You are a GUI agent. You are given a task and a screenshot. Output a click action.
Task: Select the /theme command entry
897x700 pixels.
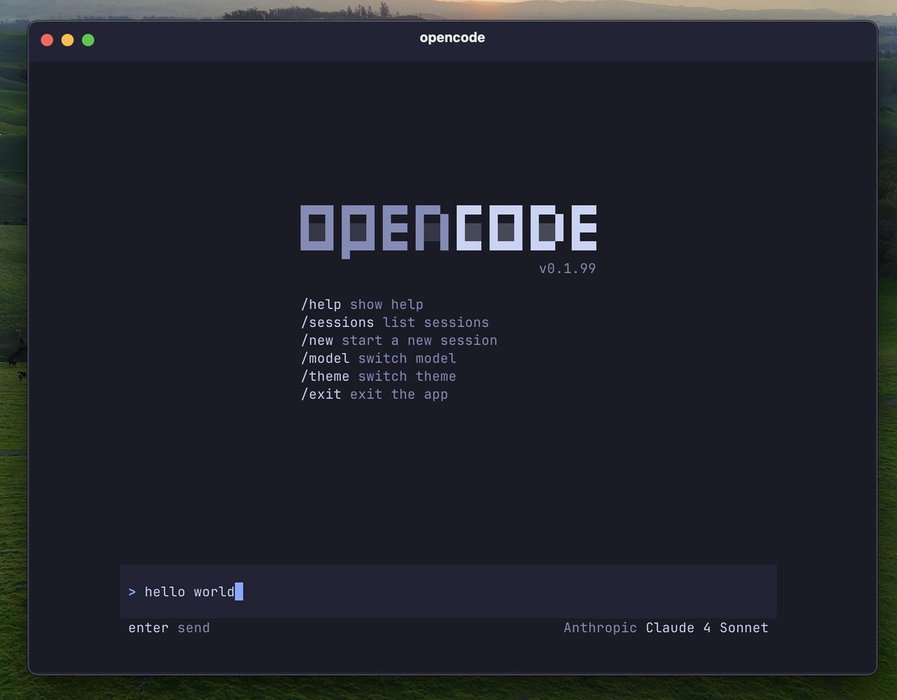325,376
